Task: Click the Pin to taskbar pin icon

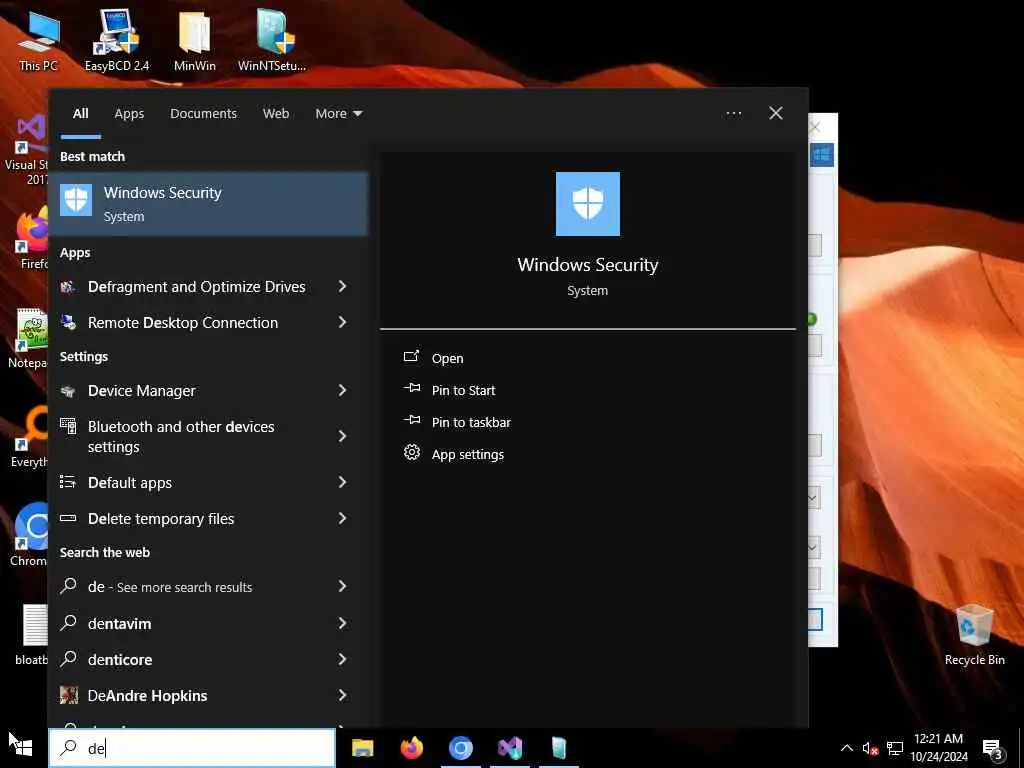Action: point(411,421)
